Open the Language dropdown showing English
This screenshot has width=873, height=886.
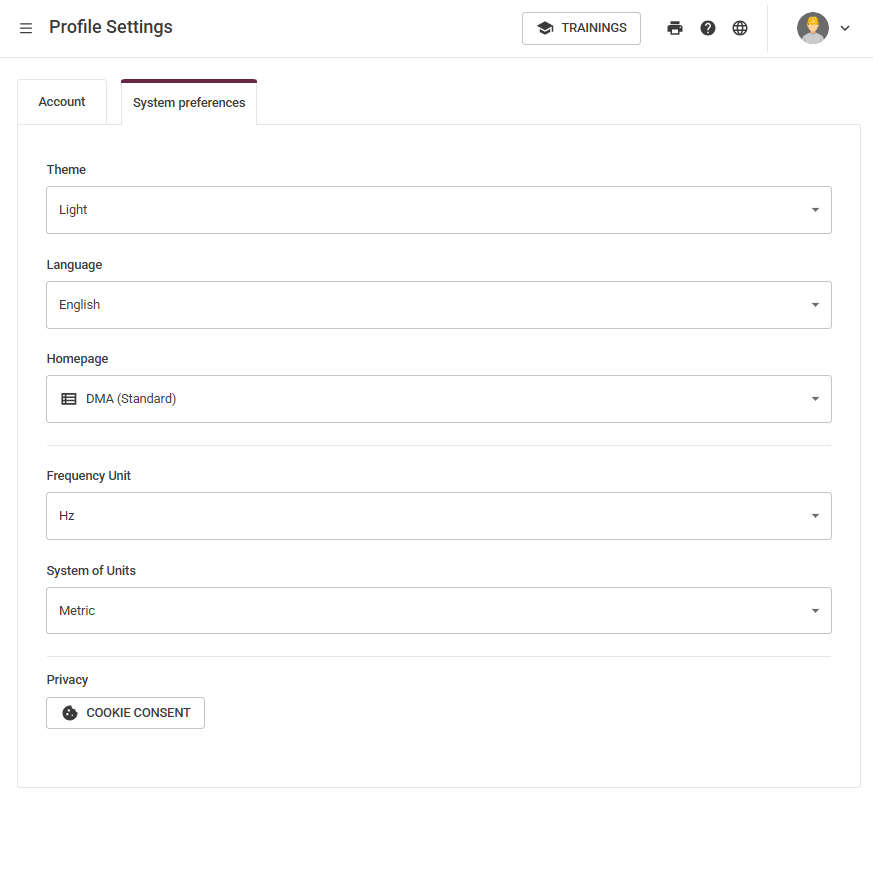pos(438,305)
